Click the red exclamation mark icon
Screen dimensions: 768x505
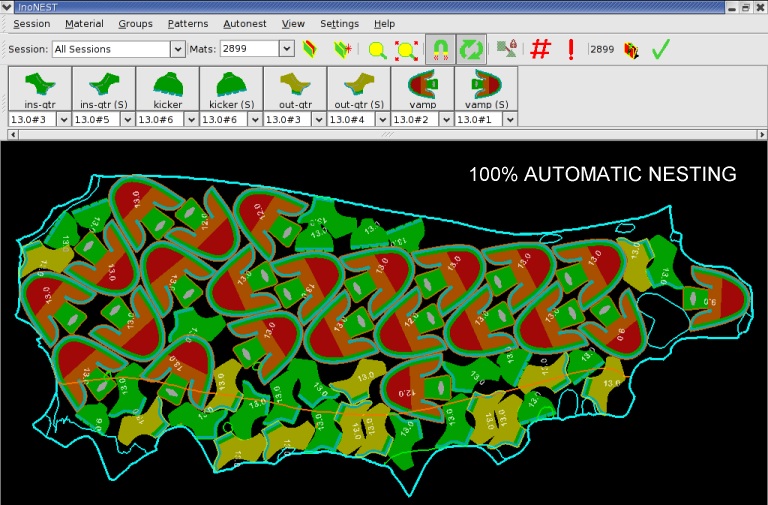pos(571,49)
